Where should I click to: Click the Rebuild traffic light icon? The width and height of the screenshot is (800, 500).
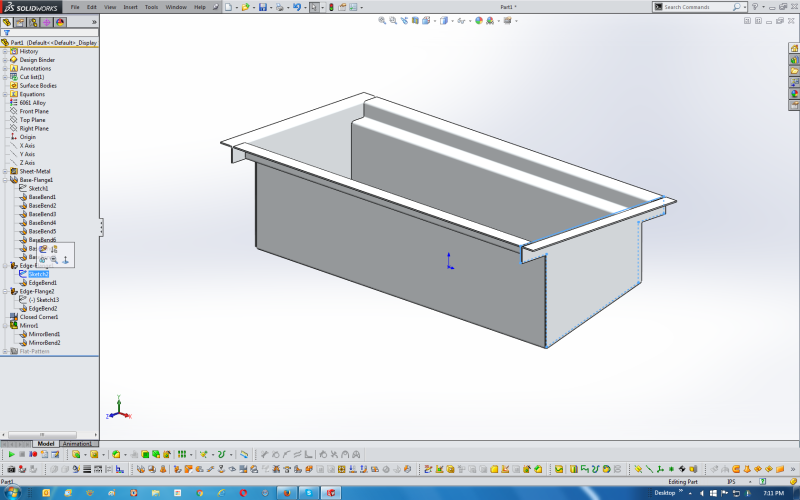331,7
